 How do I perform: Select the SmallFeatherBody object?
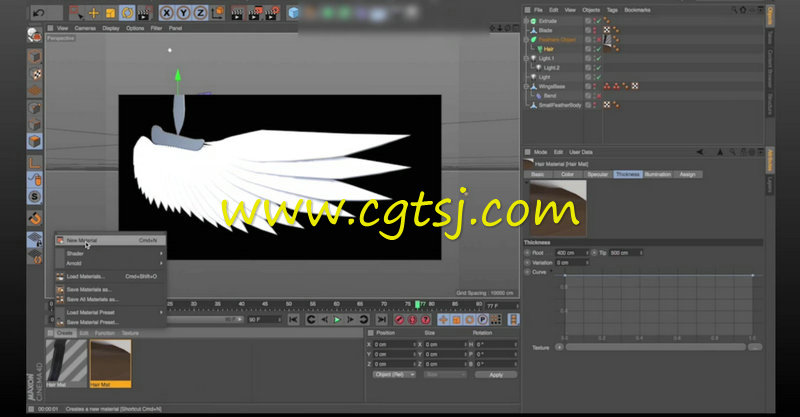[560, 105]
